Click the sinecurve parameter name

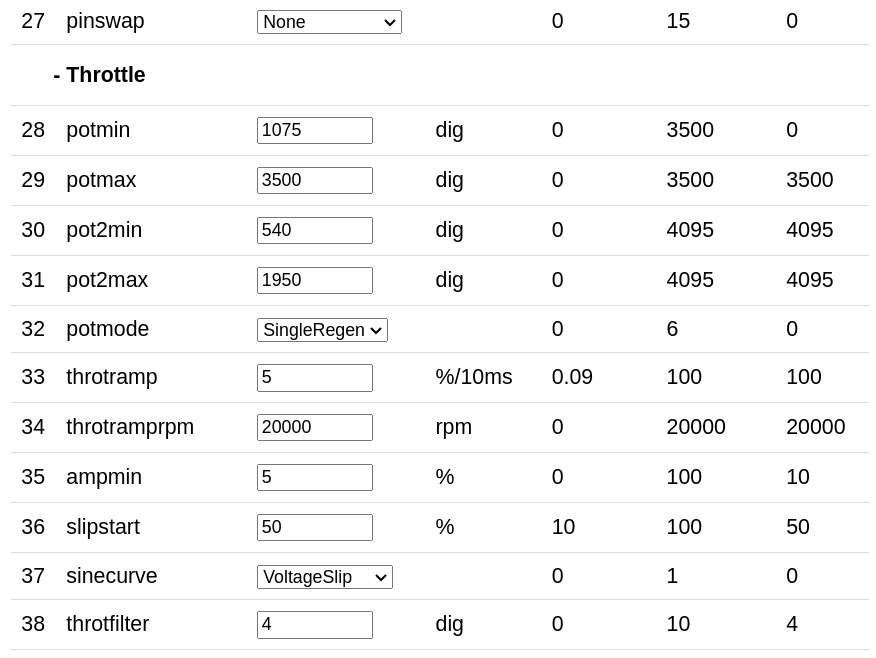click(x=111, y=576)
